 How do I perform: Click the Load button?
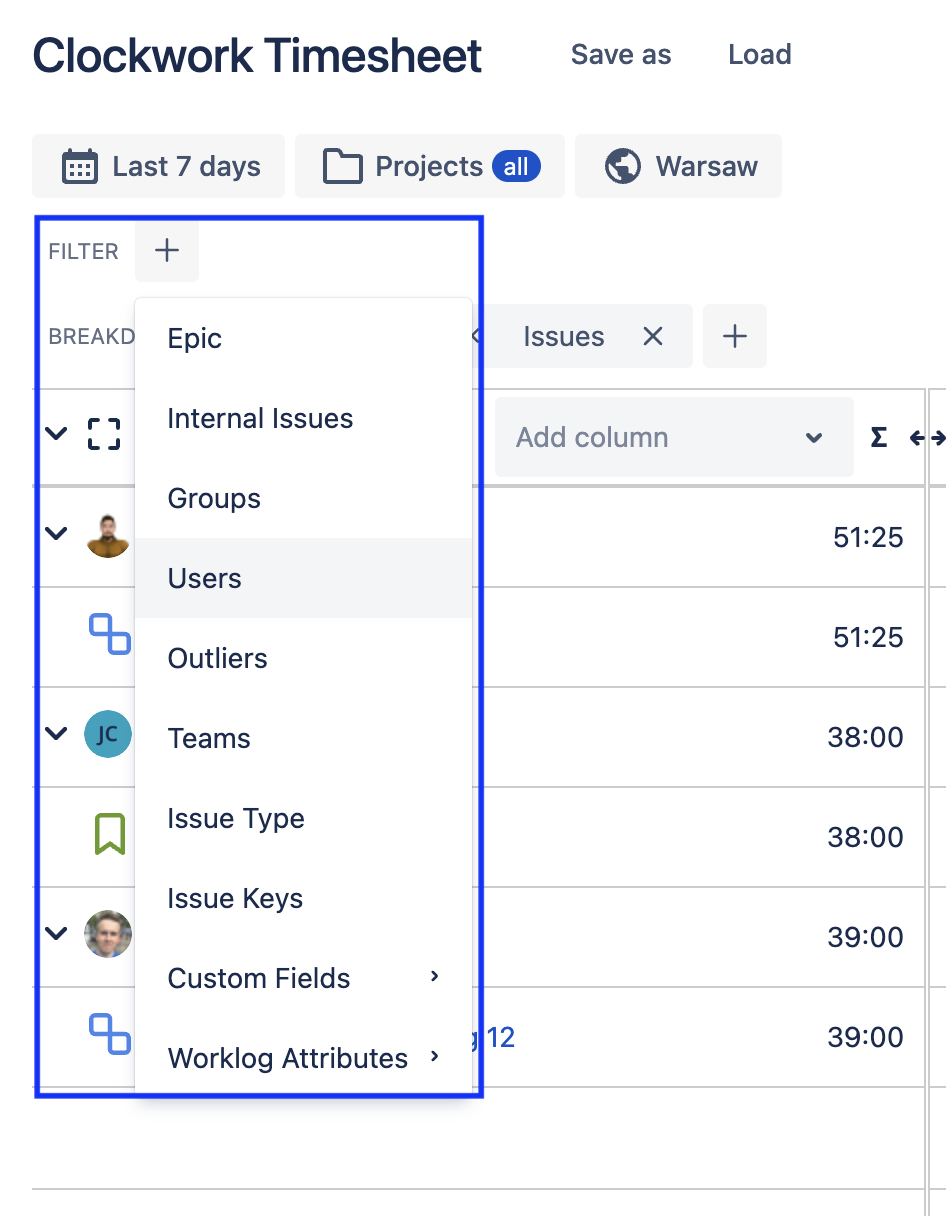click(x=760, y=55)
